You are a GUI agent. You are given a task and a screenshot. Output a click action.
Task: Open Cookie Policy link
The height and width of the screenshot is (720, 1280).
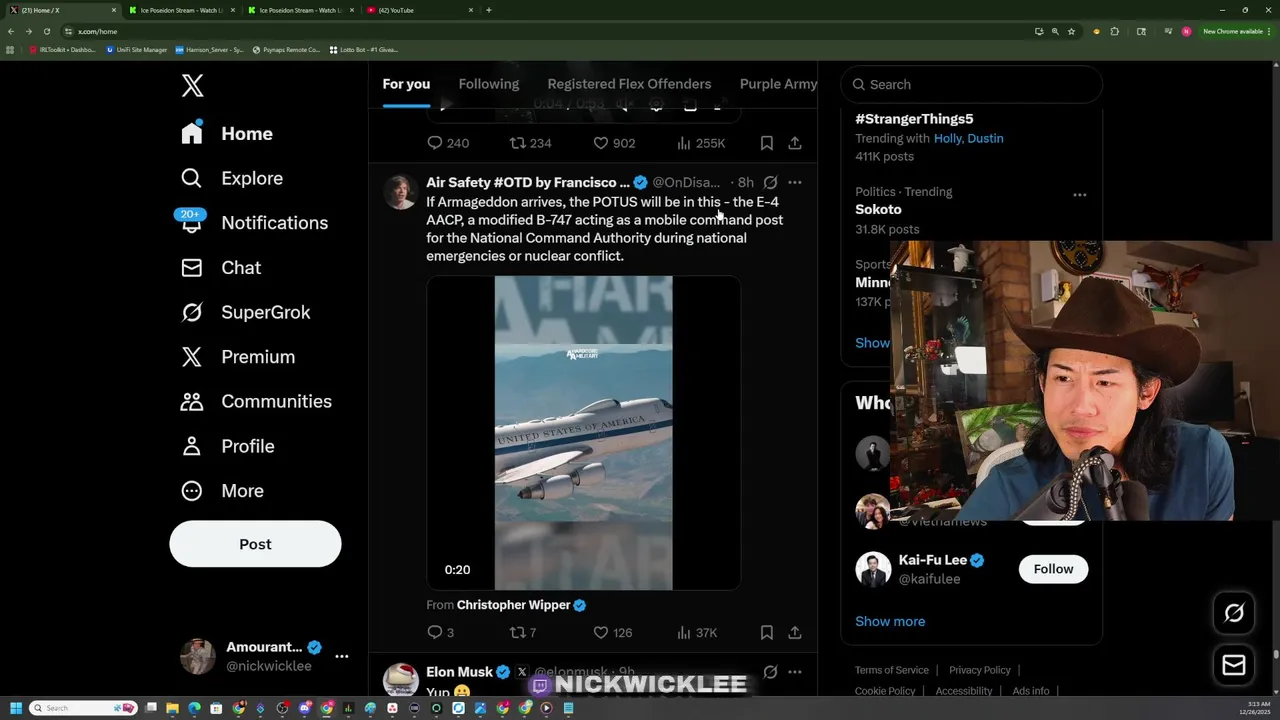(x=885, y=691)
